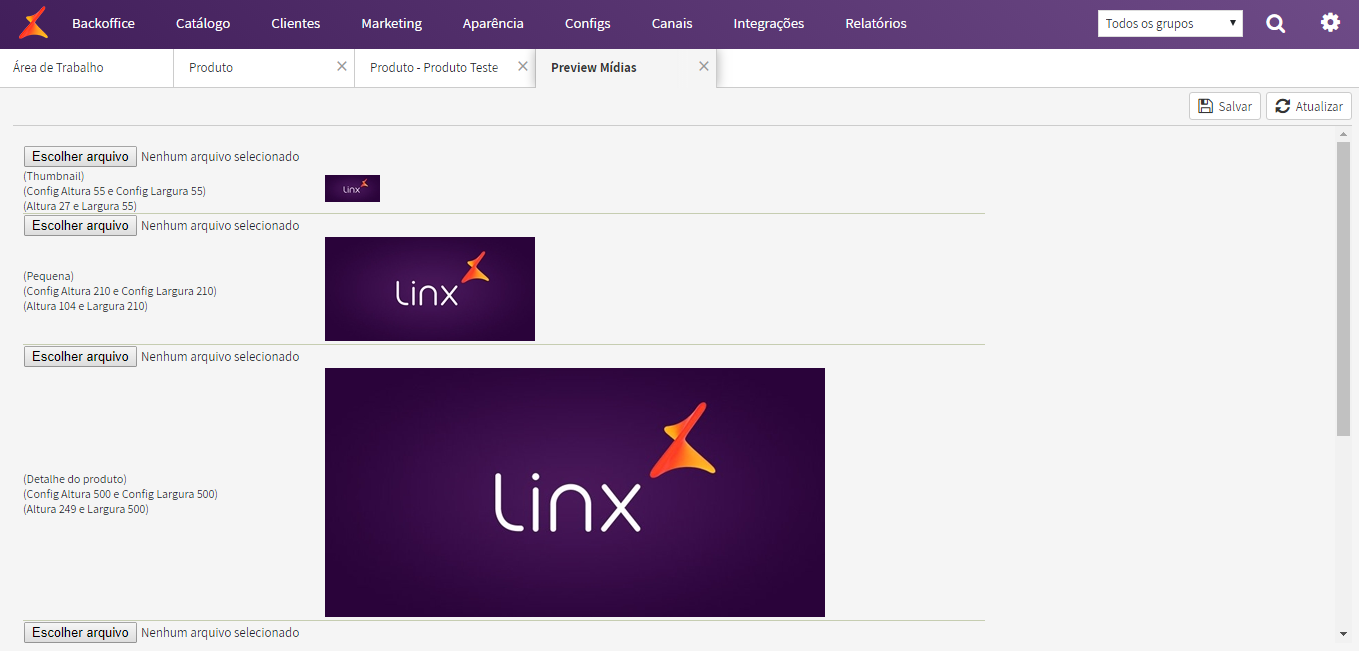Click the Thumbnail Linx preview image
1359x651 pixels.
coord(352,188)
